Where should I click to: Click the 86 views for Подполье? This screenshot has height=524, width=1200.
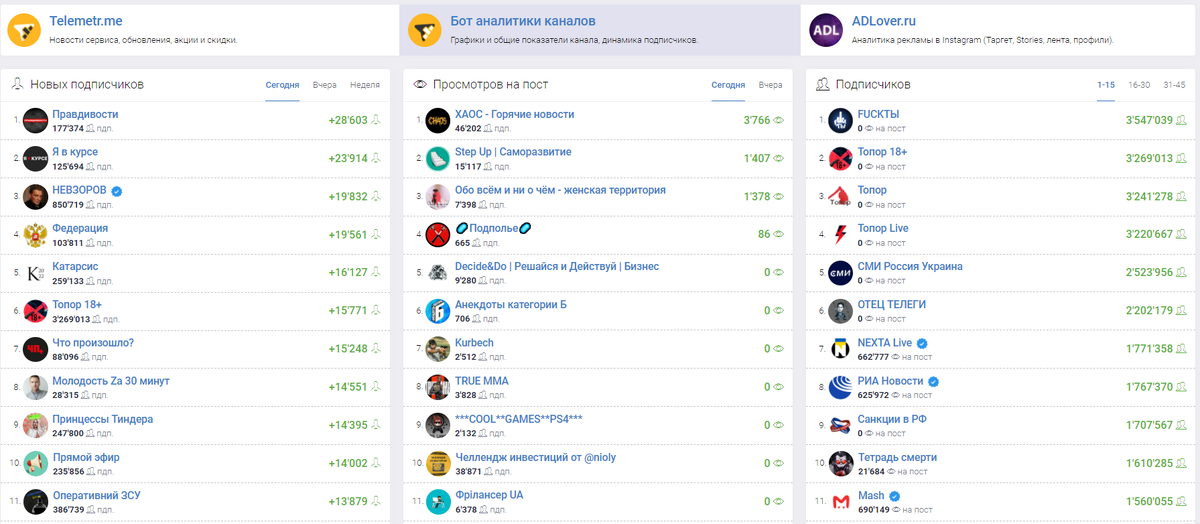pos(764,234)
